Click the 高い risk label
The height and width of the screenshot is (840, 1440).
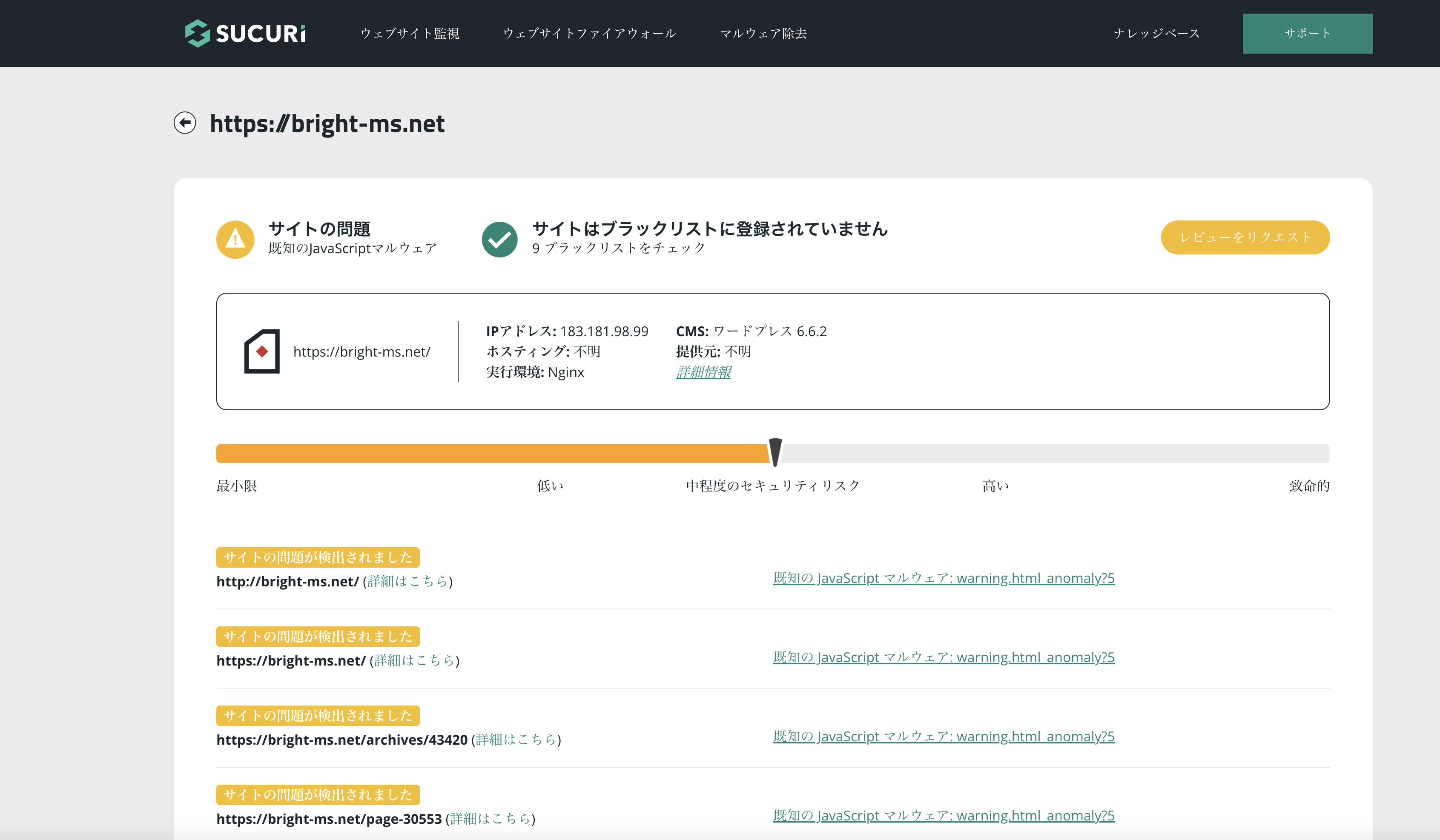coord(995,486)
